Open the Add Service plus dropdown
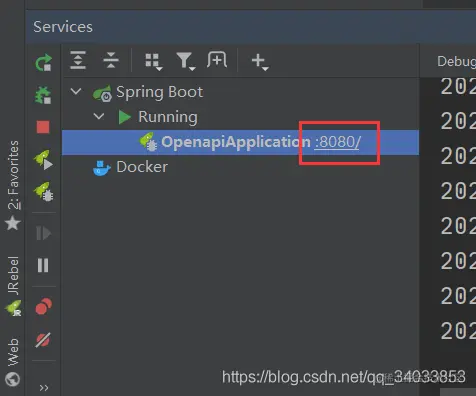 tap(260, 62)
